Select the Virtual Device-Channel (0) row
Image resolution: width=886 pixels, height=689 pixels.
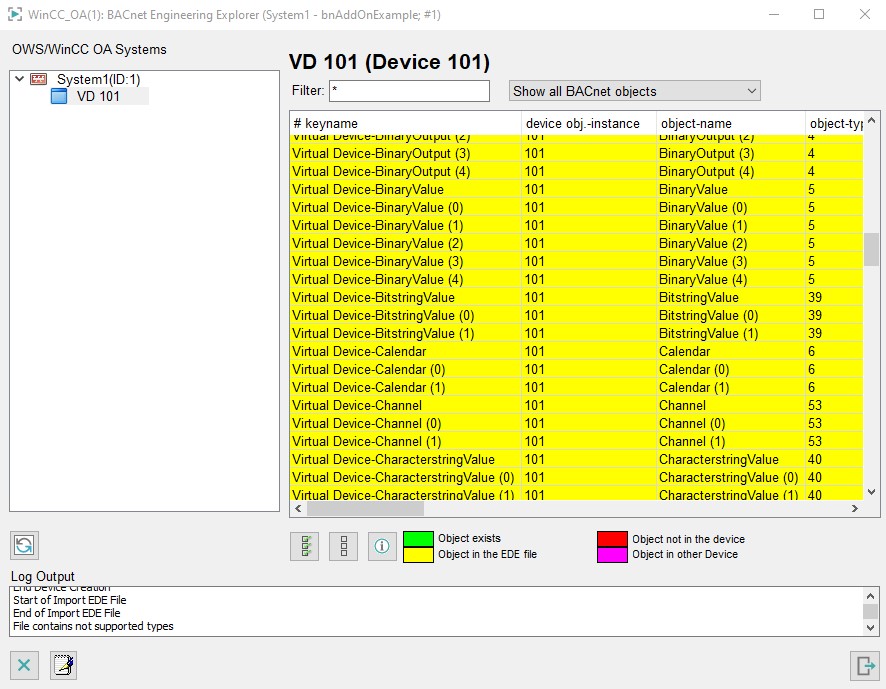(x=405, y=424)
